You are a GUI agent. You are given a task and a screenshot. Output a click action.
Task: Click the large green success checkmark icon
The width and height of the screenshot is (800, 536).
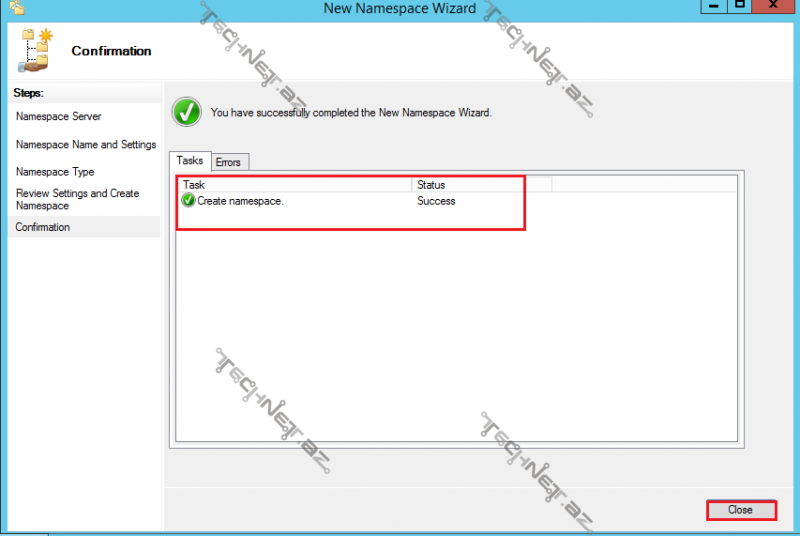[187, 112]
